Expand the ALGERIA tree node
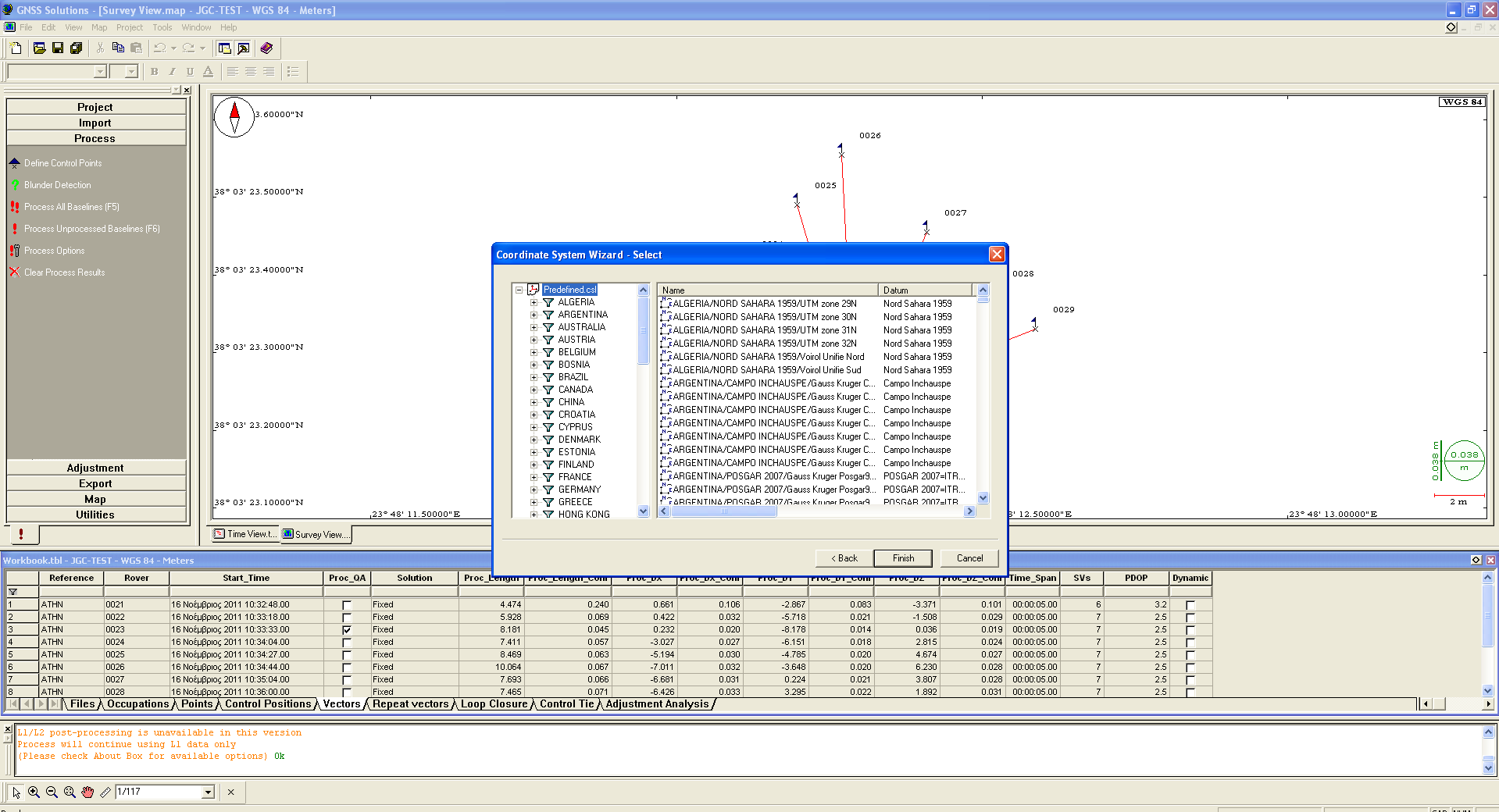 pos(534,302)
